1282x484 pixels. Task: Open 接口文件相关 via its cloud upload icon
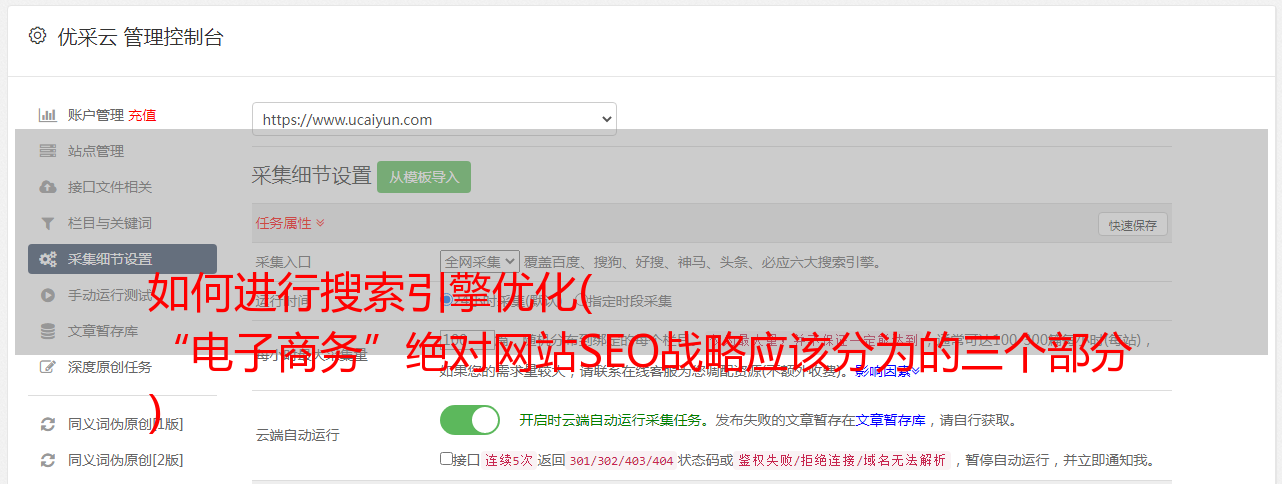click(47, 187)
